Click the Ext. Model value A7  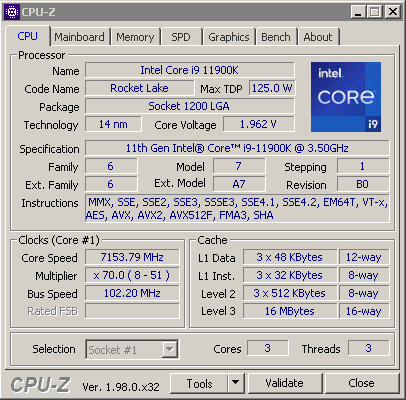239,184
